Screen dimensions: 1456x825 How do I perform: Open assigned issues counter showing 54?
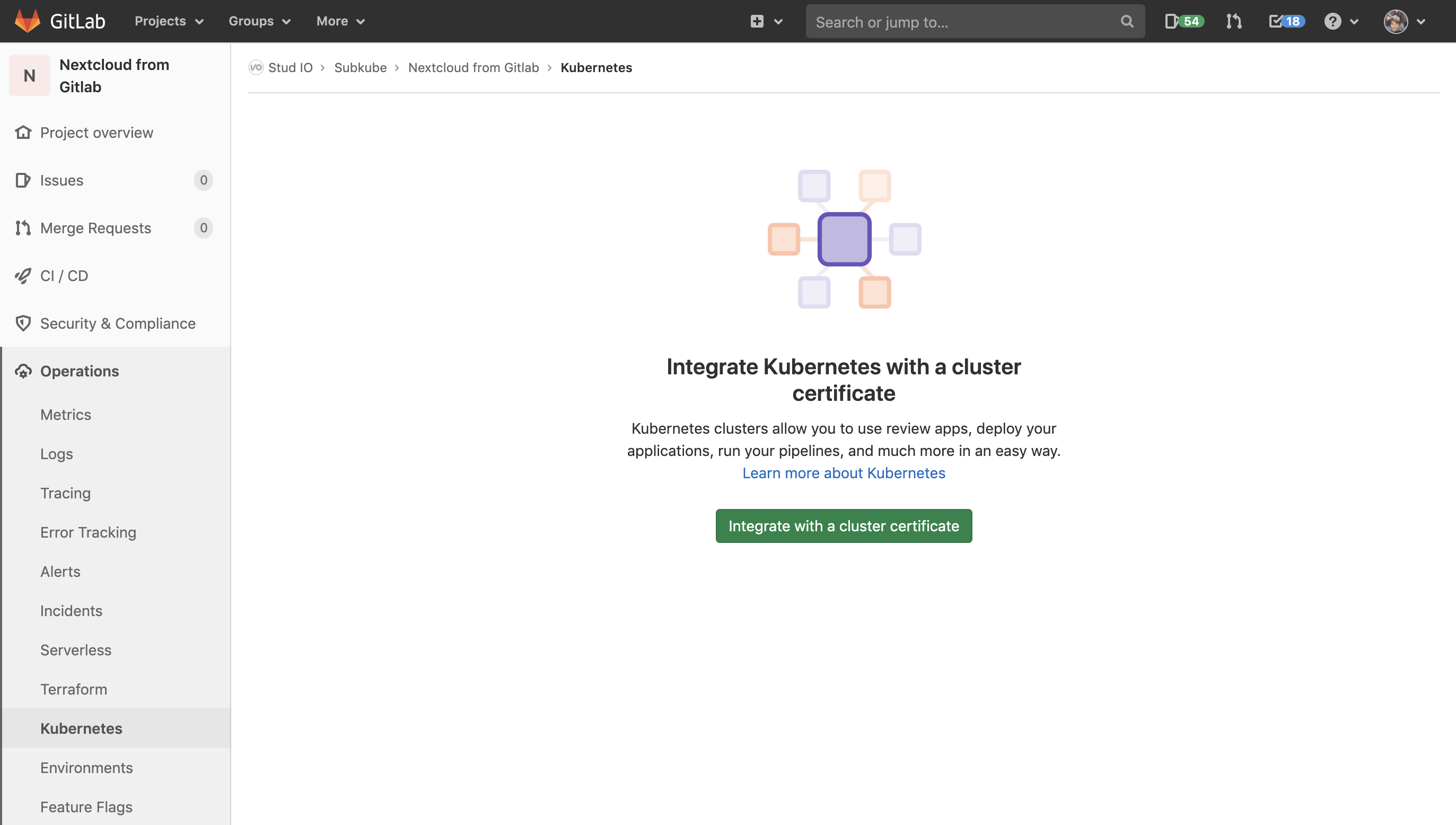pos(1185,22)
